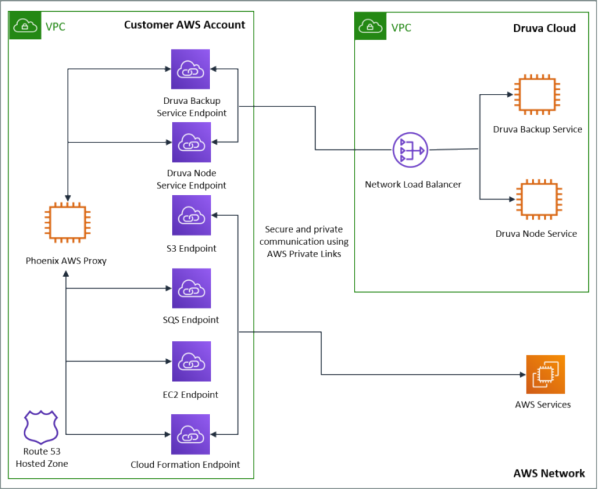Click the green VPC cloud icon in Druva Cloud
This screenshot has height=489, width=600.
tap(372, 27)
